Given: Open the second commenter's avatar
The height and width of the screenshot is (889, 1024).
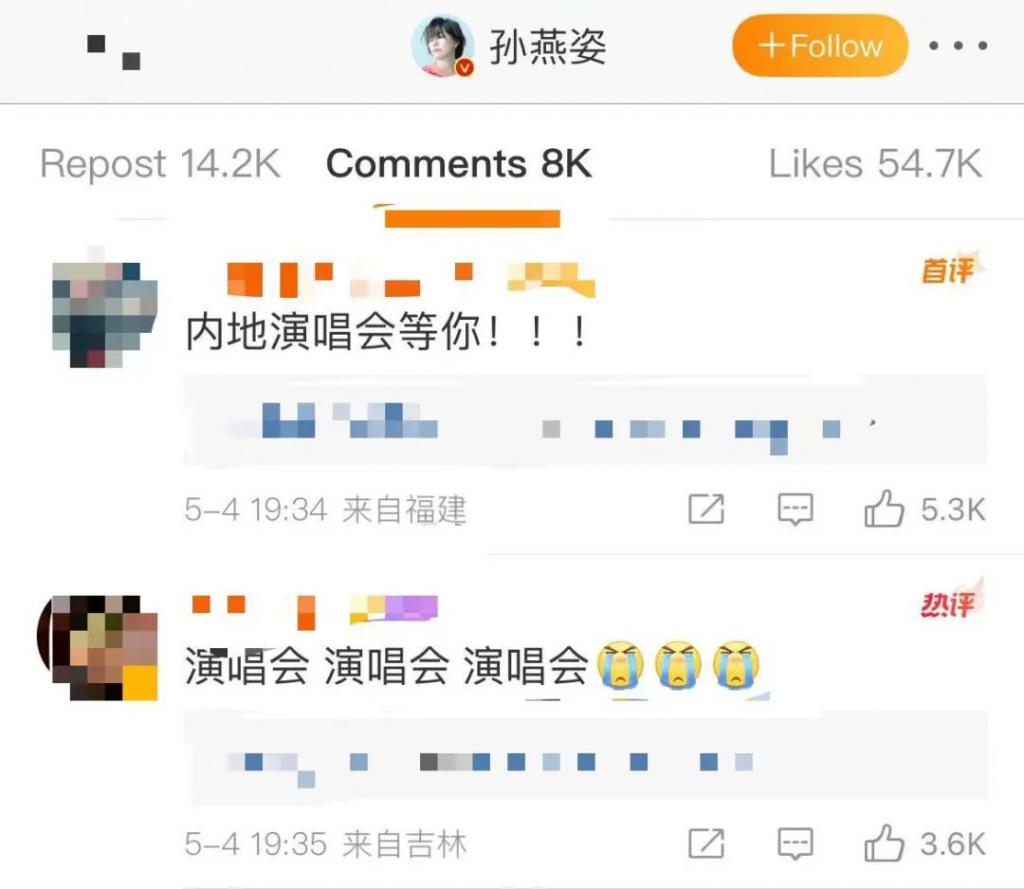Looking at the screenshot, I should (98, 647).
